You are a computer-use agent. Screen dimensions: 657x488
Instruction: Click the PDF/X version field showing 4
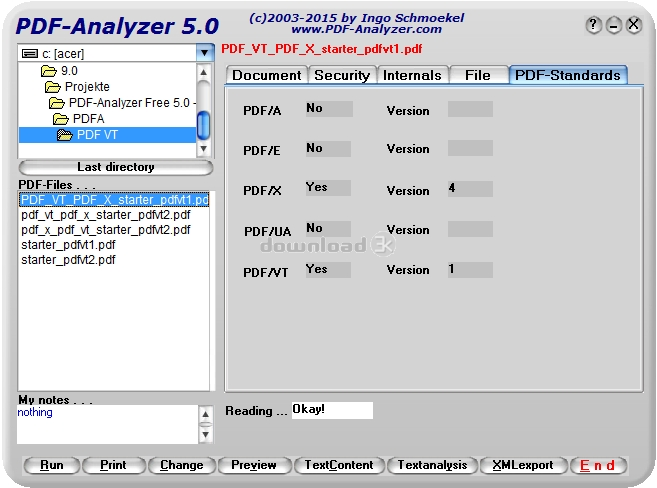pos(470,189)
